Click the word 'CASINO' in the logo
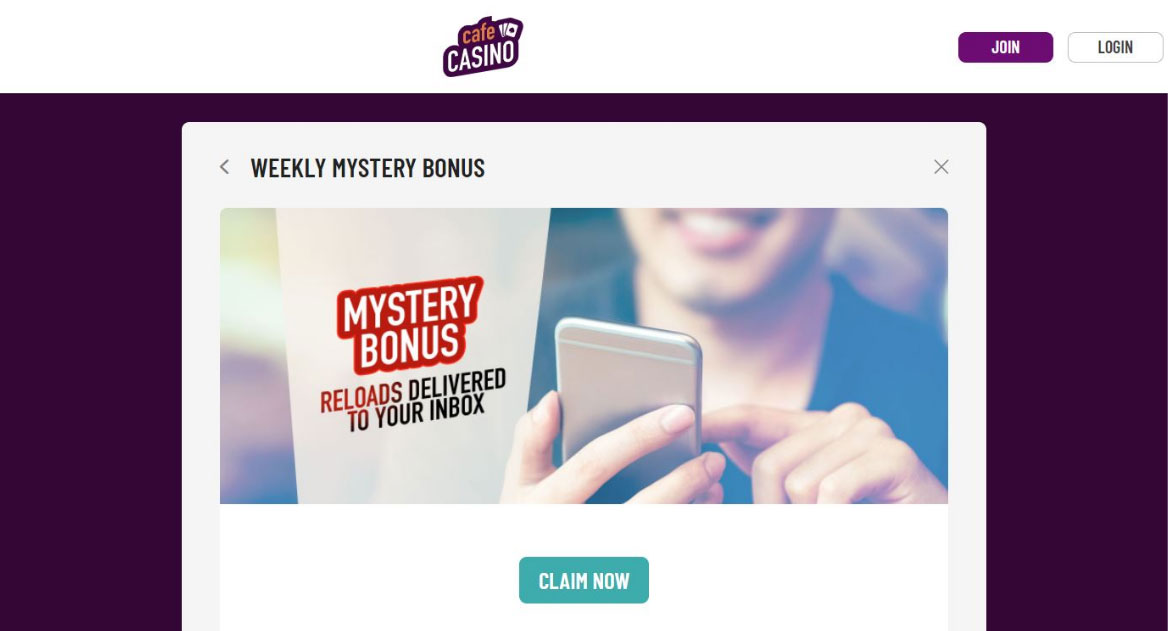The image size is (1168, 631). [x=481, y=58]
